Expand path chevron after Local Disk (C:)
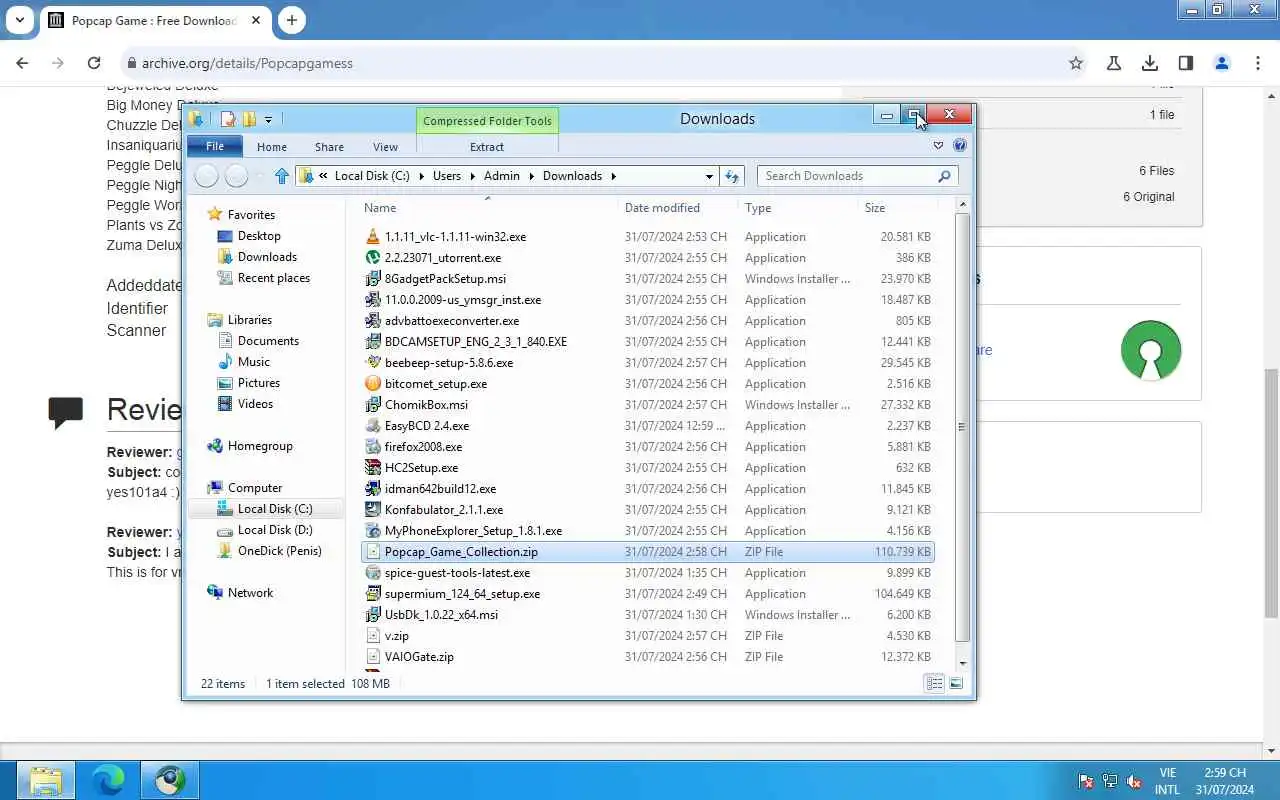1280x800 pixels. point(421,176)
